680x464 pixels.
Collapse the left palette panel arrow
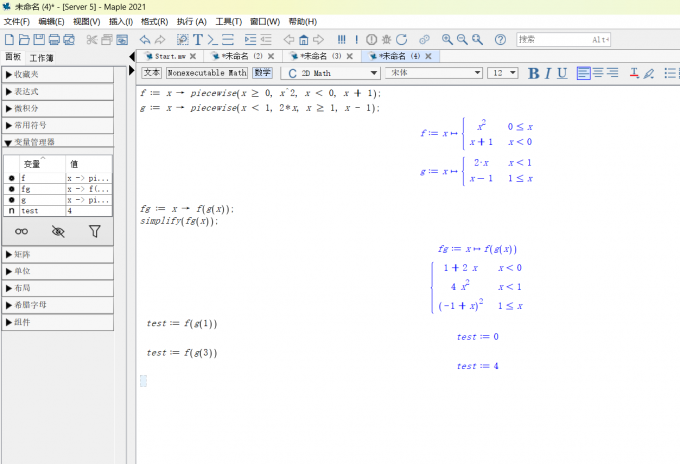(x=132, y=56)
